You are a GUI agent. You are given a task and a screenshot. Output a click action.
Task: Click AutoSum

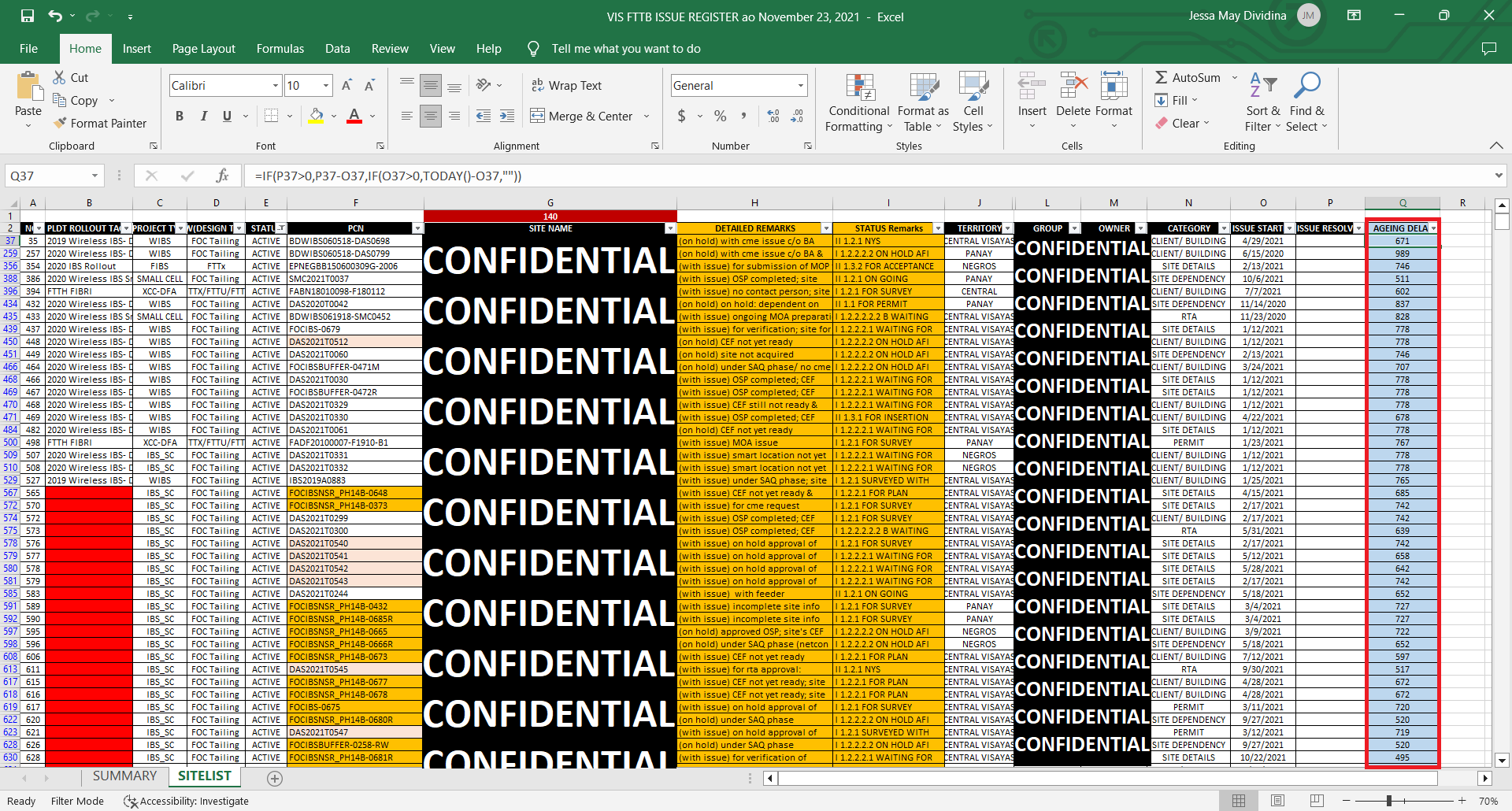(1188, 77)
